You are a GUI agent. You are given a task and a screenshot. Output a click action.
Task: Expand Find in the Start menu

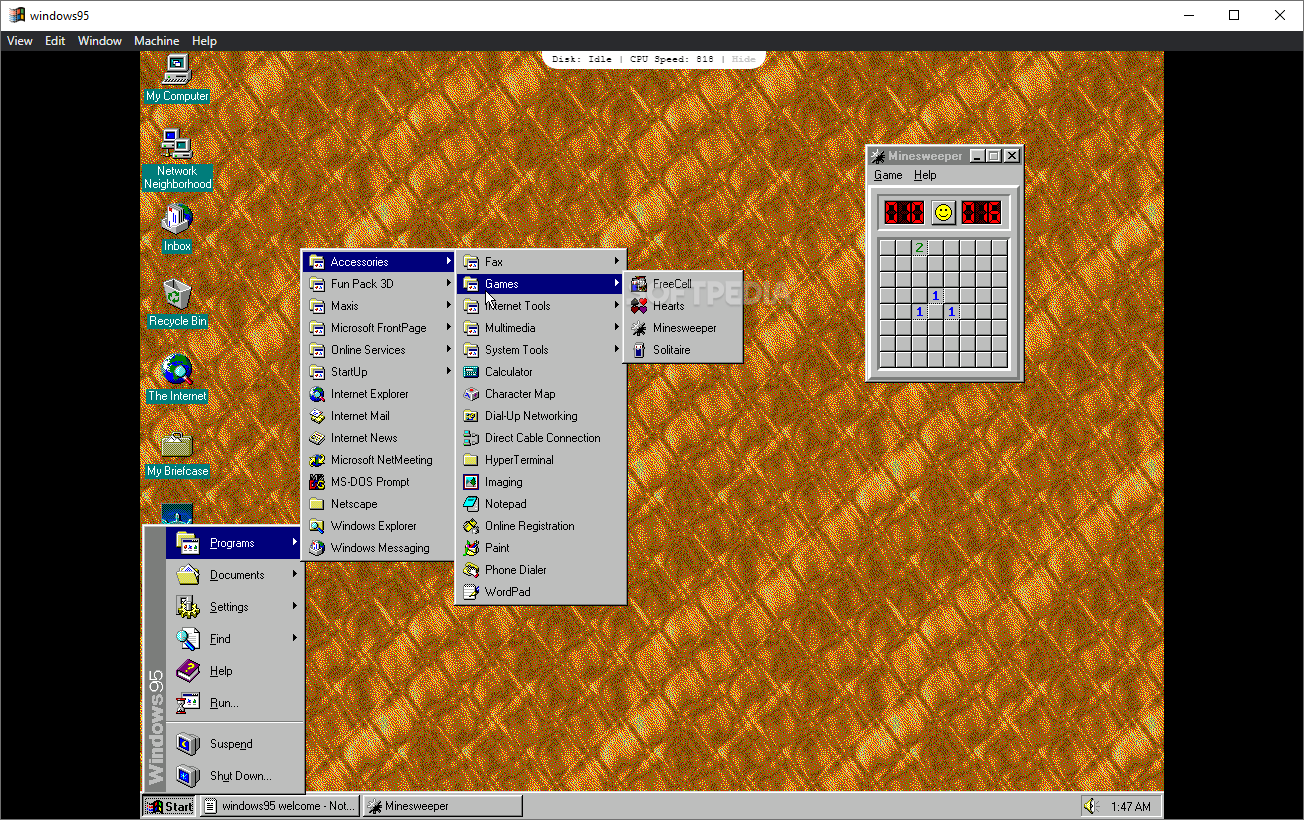235,639
